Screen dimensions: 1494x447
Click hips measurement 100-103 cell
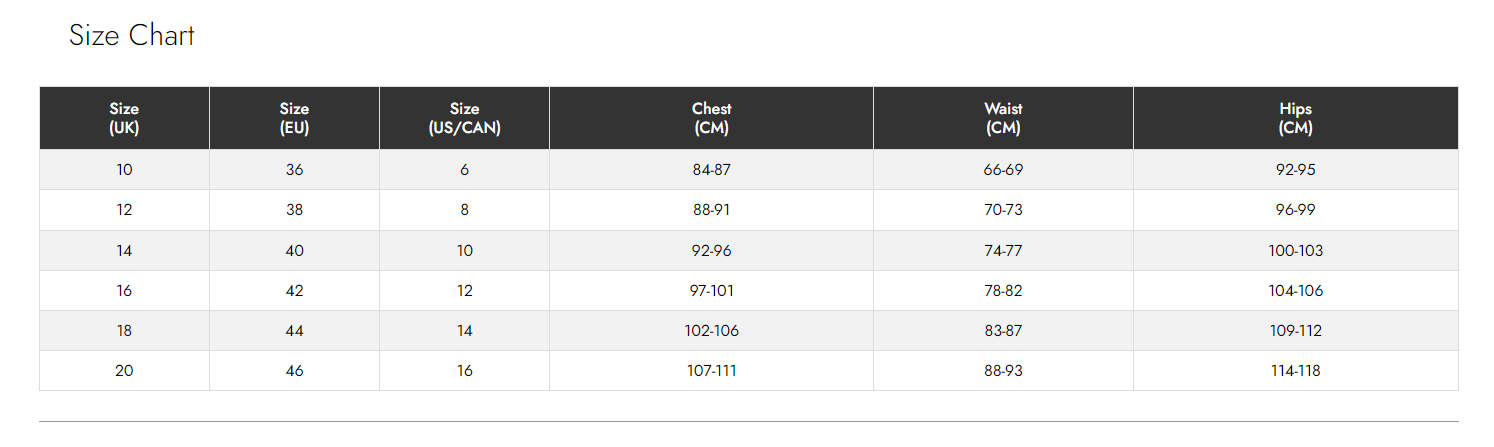tap(1296, 251)
